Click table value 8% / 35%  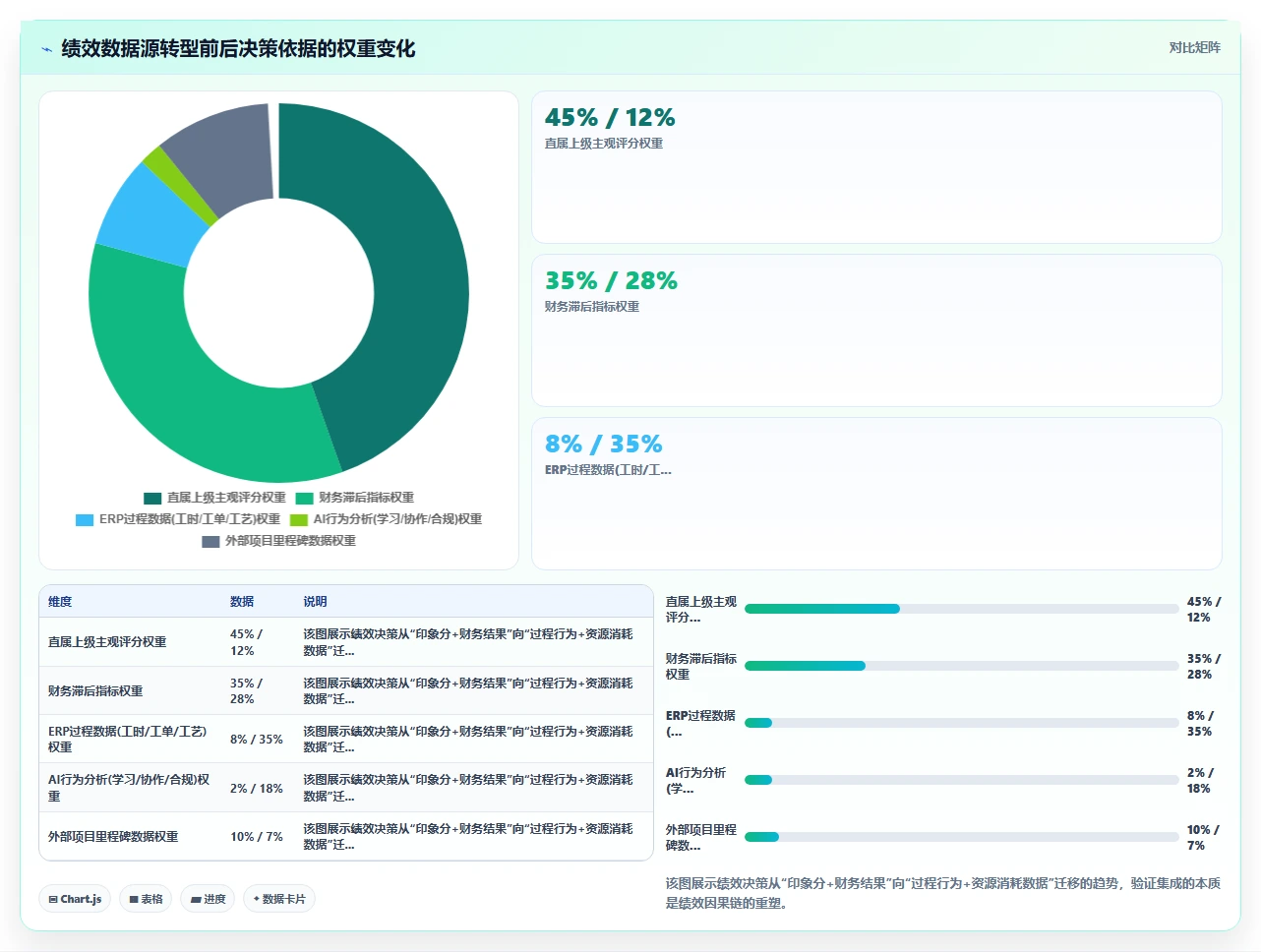point(257,740)
